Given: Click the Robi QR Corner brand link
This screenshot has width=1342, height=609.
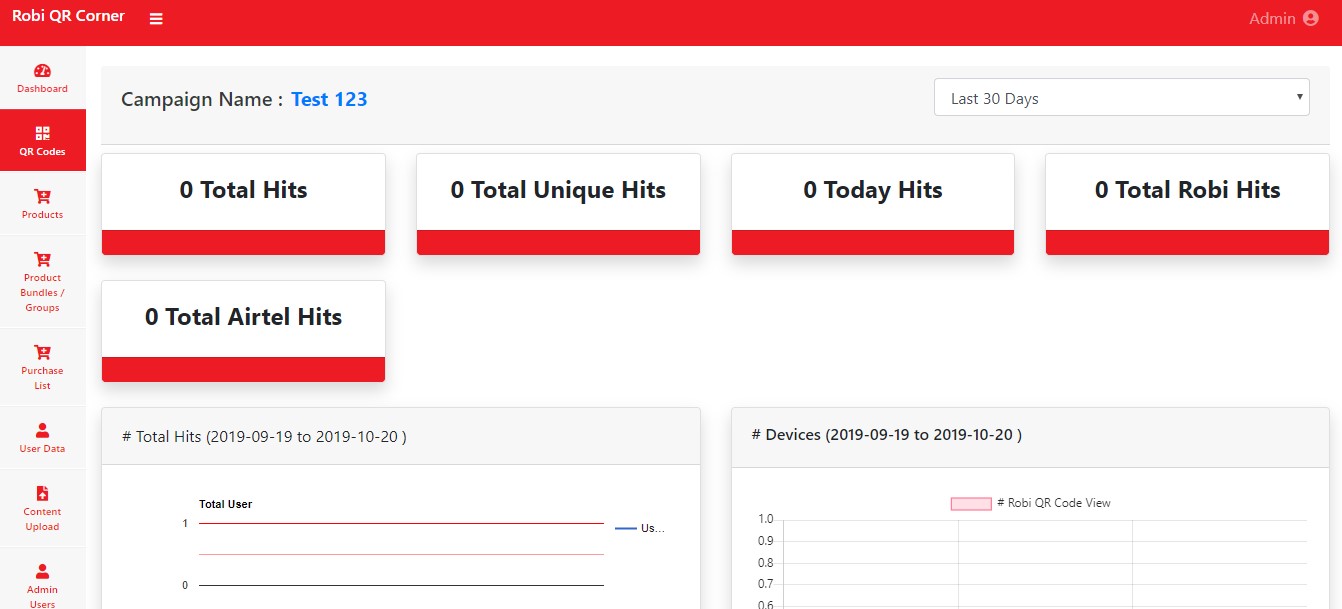Looking at the screenshot, I should (x=68, y=16).
